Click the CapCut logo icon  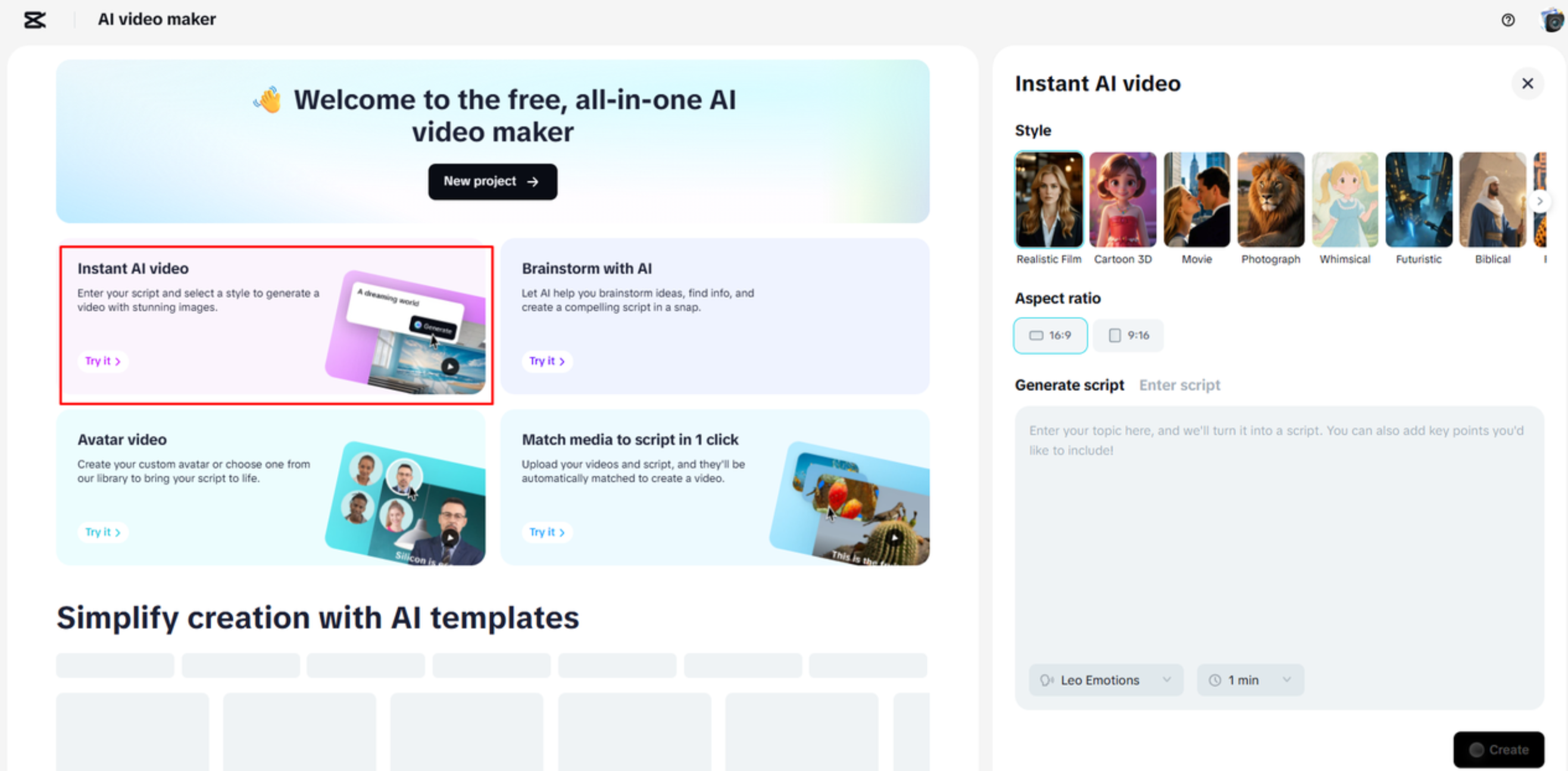(x=35, y=20)
